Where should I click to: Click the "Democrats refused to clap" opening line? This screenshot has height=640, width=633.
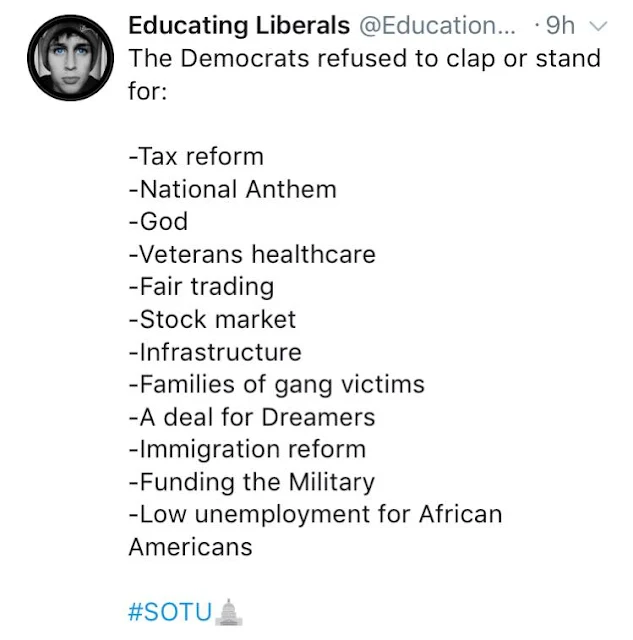point(364,57)
